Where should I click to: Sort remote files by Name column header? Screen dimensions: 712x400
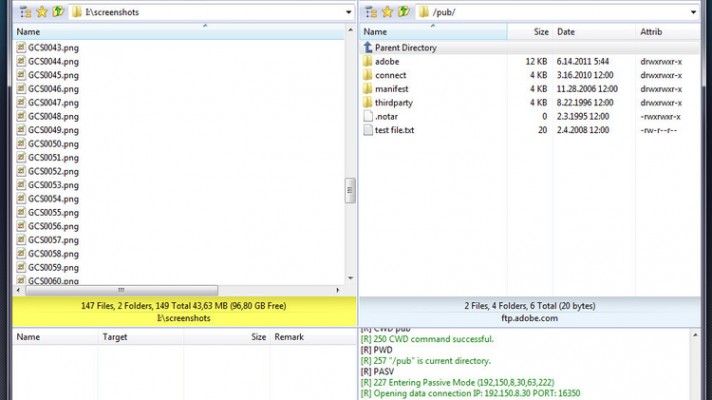tap(434, 32)
